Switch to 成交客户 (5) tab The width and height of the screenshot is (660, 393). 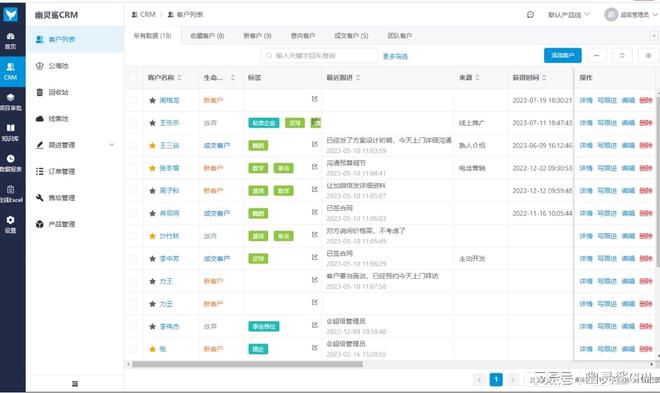351,36
